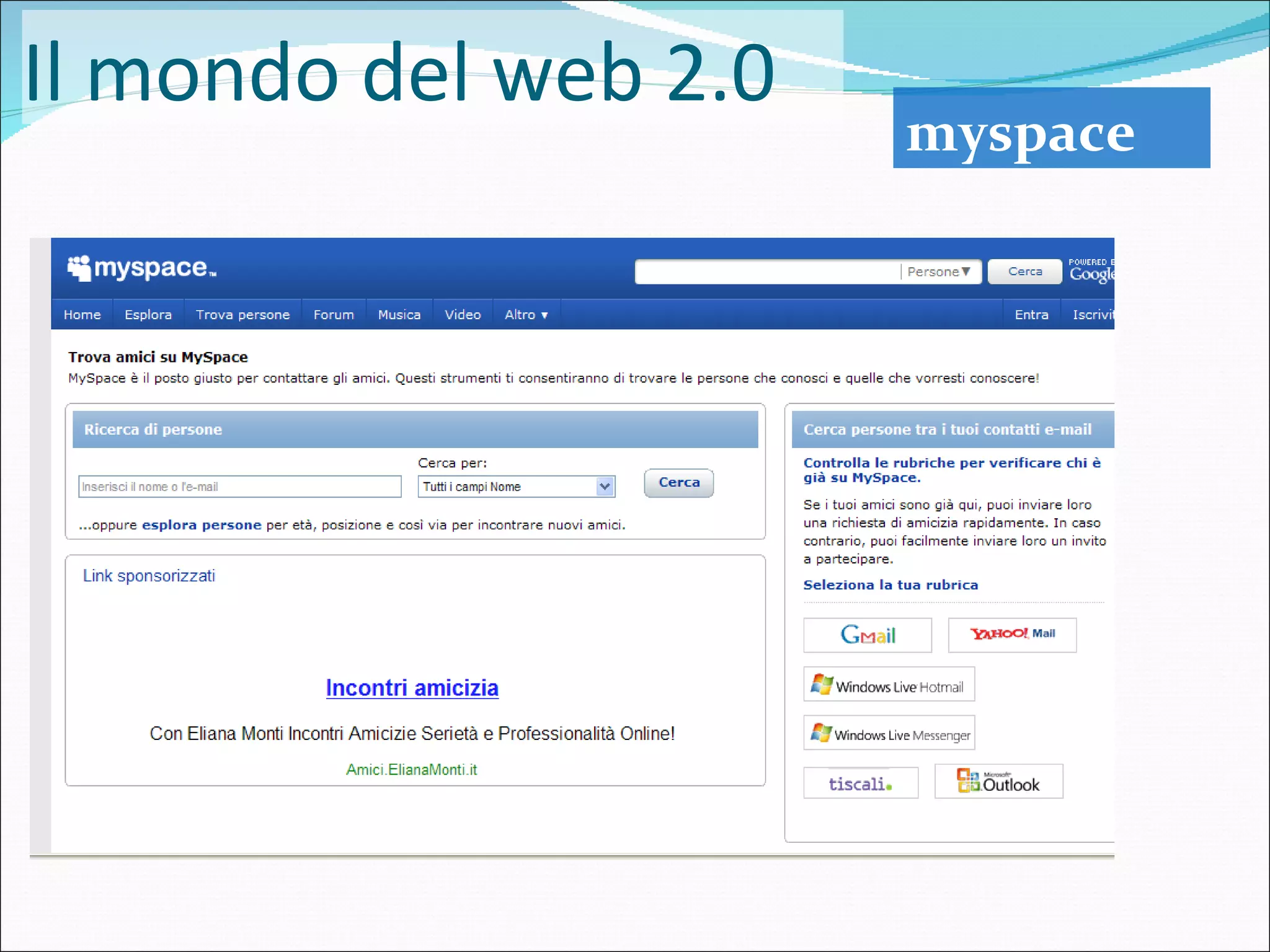Click the 'Link sponsorizzati' label
The width and height of the screenshot is (1270, 952).
coord(149,576)
